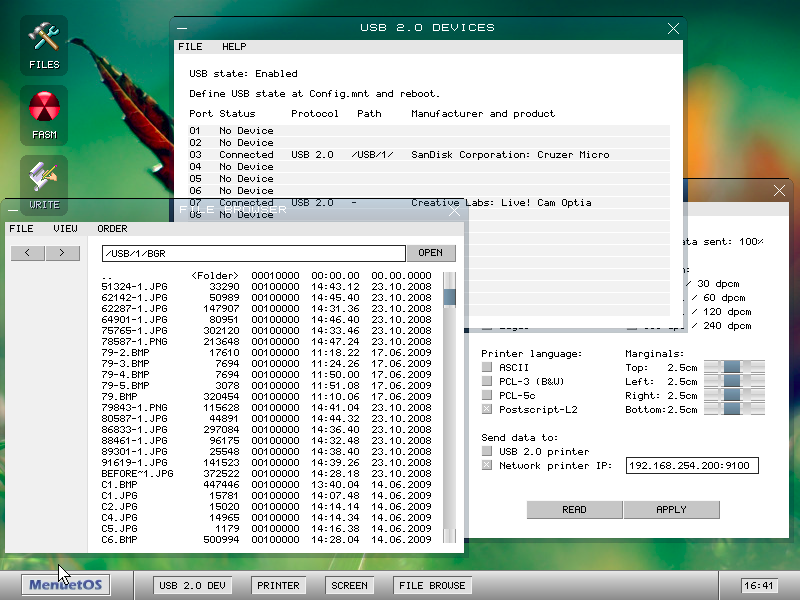Open HELP menu in USB Devices window
Image resolution: width=800 pixels, height=600 pixels.
click(x=234, y=47)
